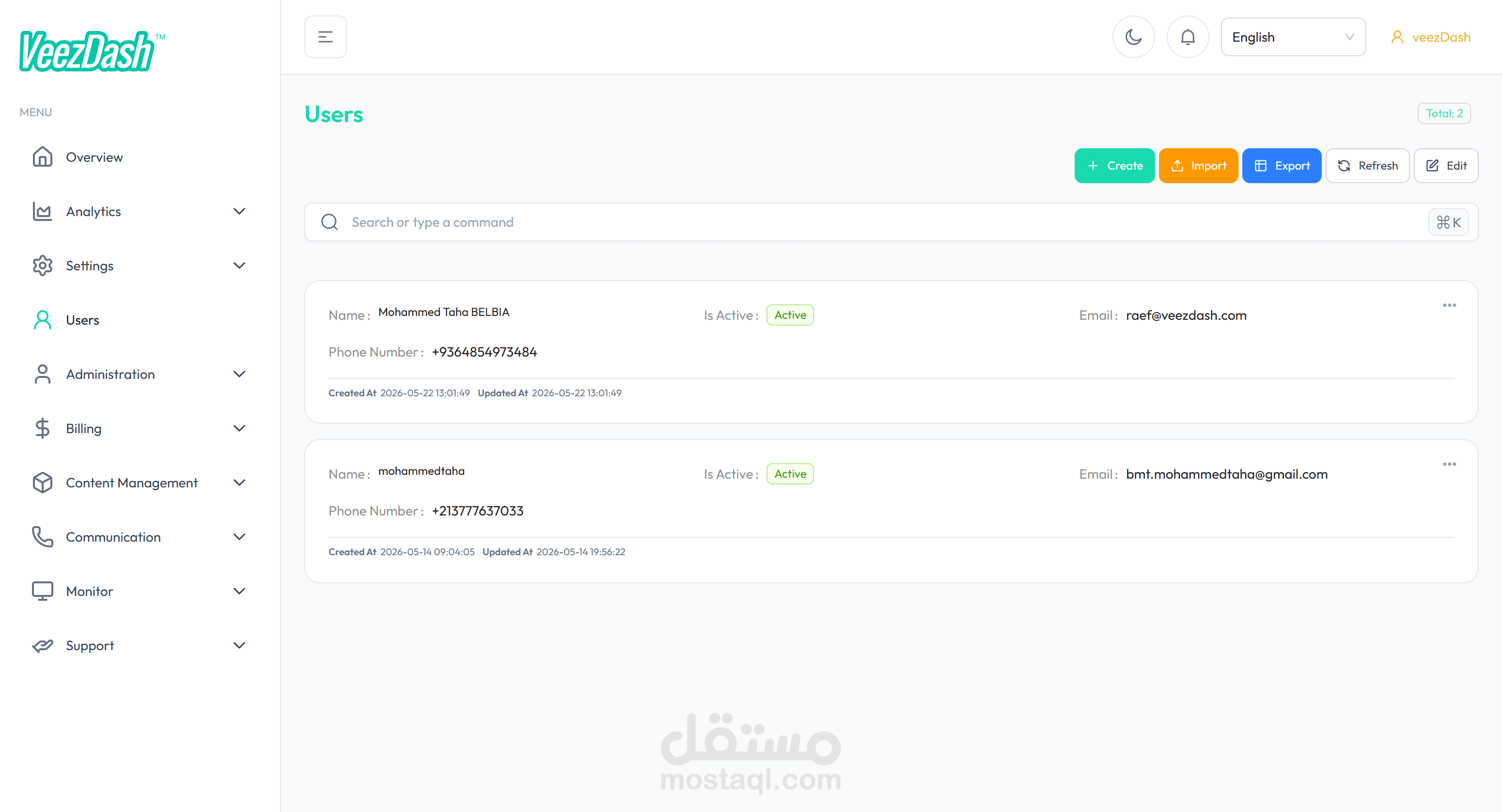Toggle the sidebar with the hamburger icon
This screenshot has height=812, width=1502.
[x=326, y=37]
